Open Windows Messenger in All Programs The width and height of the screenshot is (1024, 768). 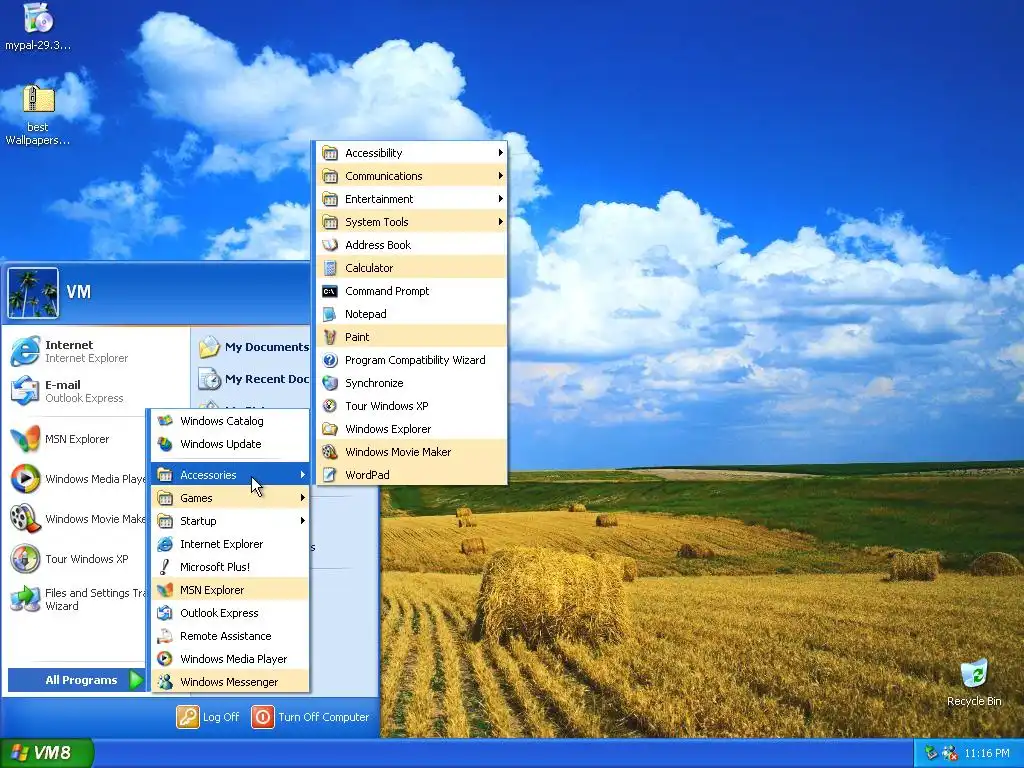pos(230,682)
